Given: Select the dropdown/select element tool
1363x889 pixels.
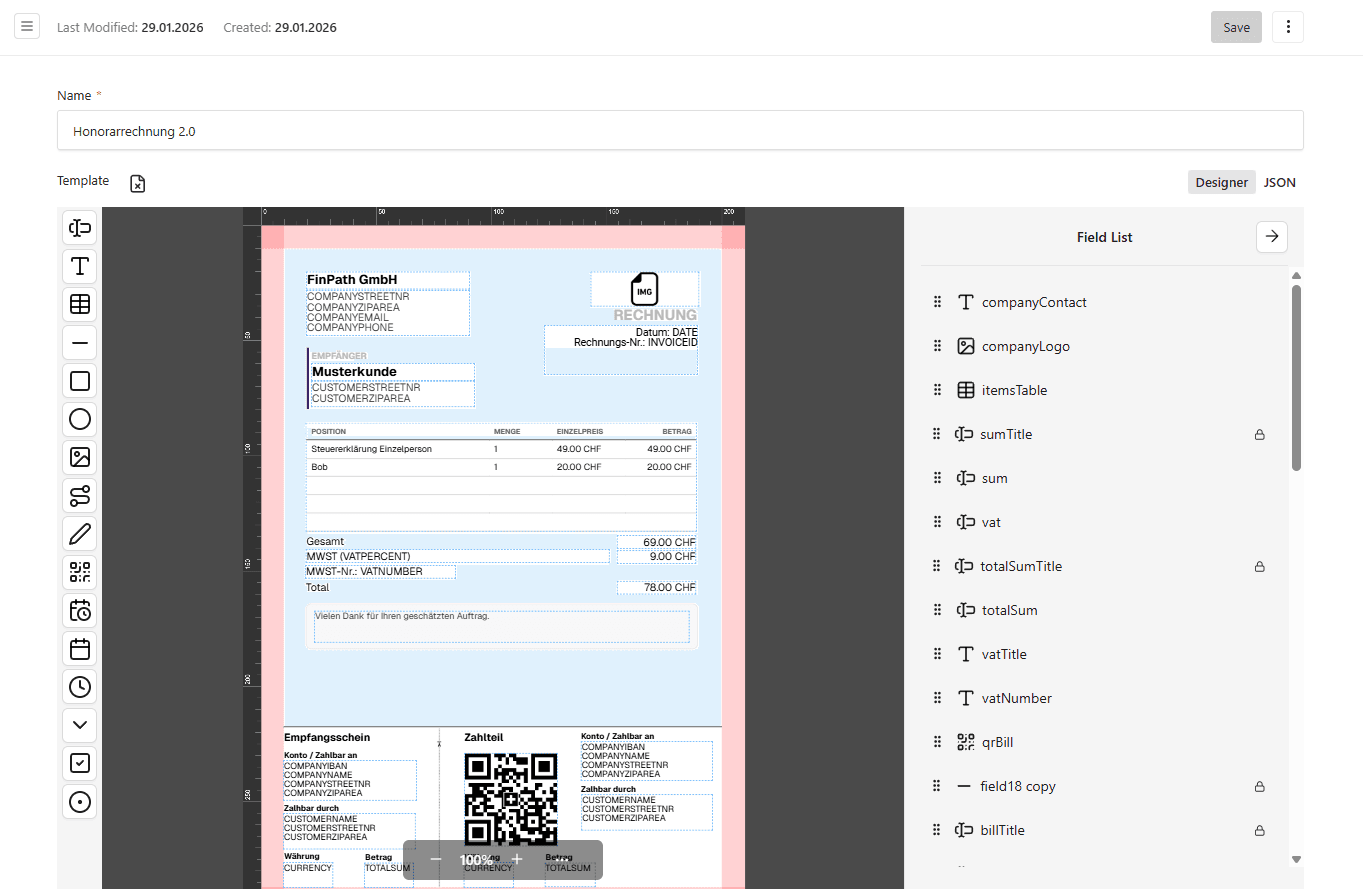Looking at the screenshot, I should (79, 725).
